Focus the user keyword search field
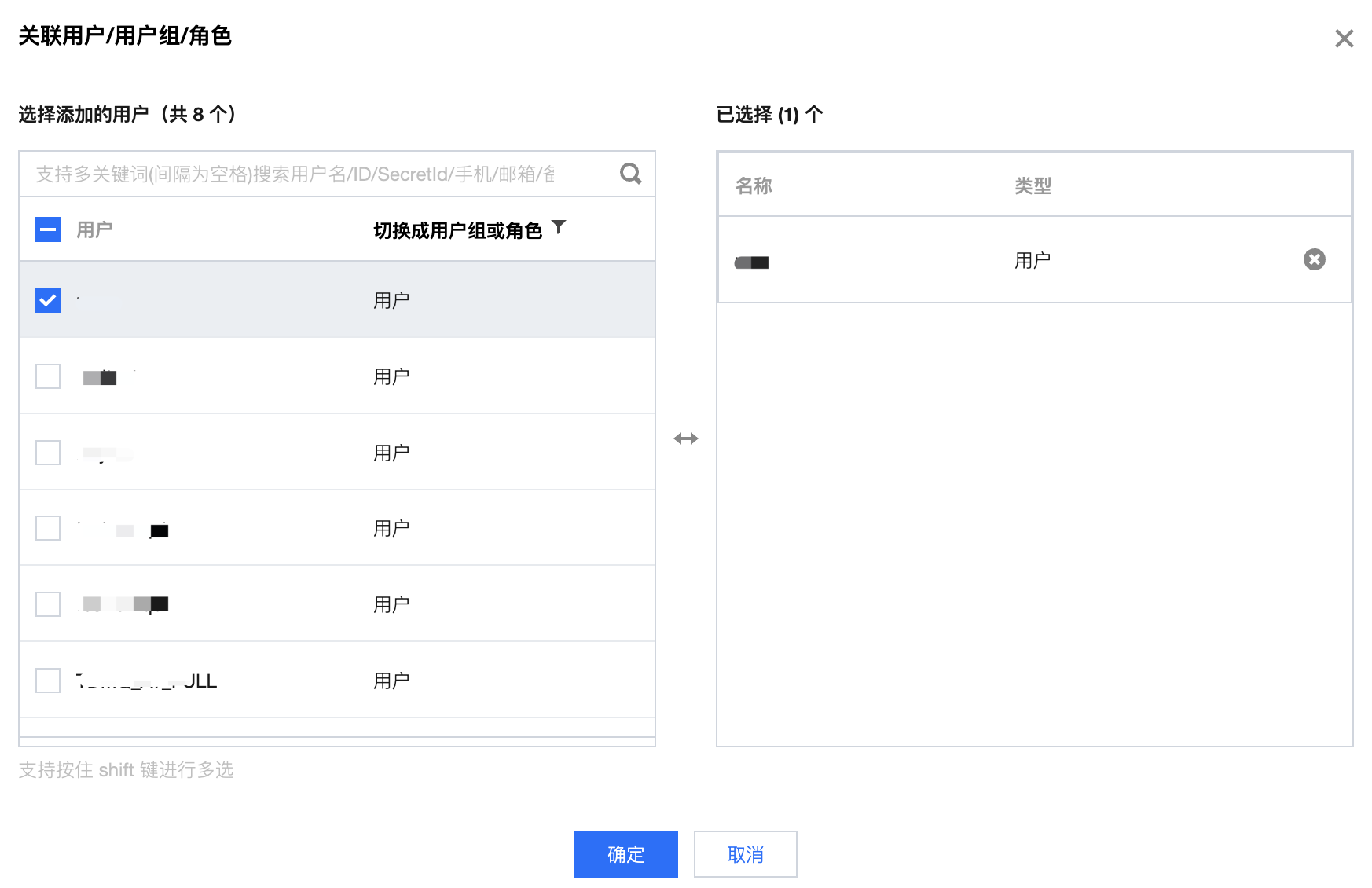This screenshot has width=1372, height=888. (314, 174)
